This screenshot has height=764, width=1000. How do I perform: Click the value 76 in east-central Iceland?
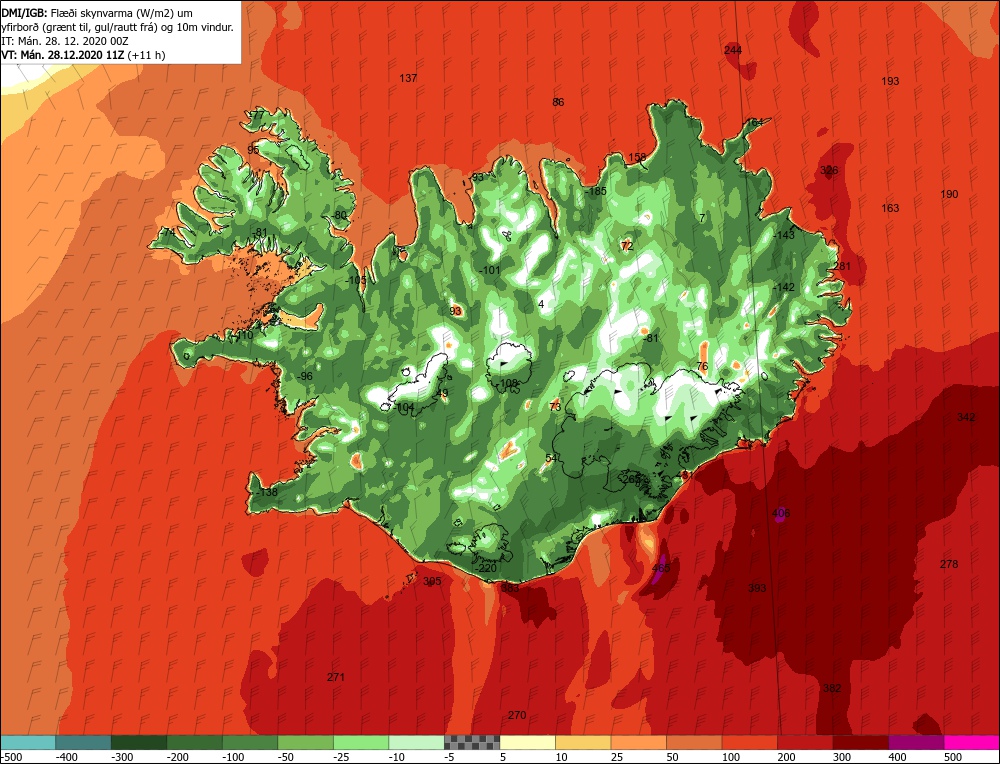pos(702,366)
